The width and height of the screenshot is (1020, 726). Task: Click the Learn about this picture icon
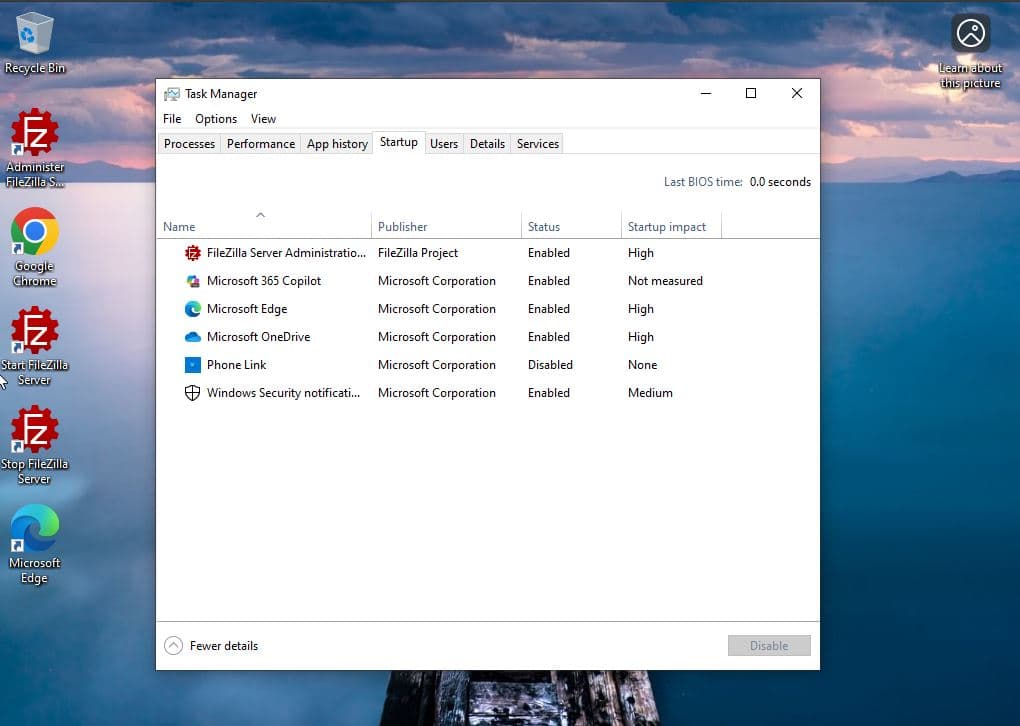pos(970,35)
